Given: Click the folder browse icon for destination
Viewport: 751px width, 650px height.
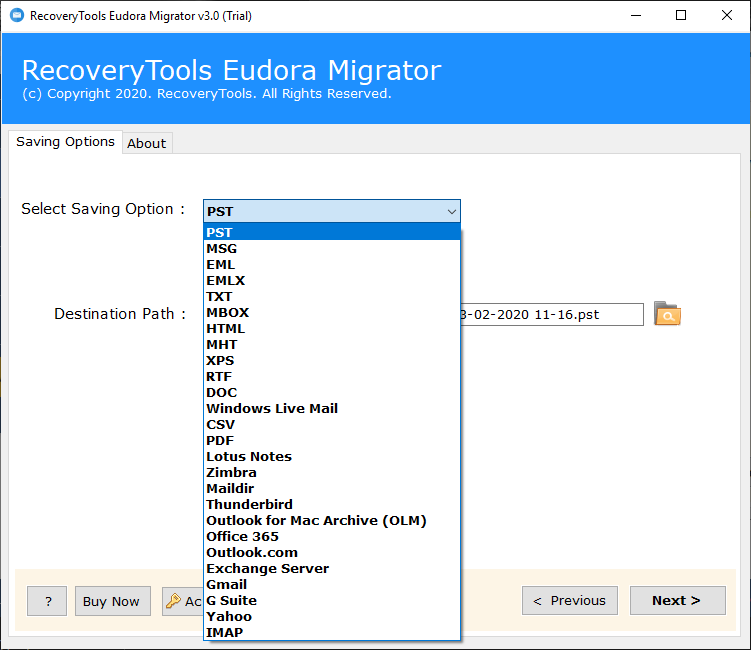Looking at the screenshot, I should click(x=667, y=314).
